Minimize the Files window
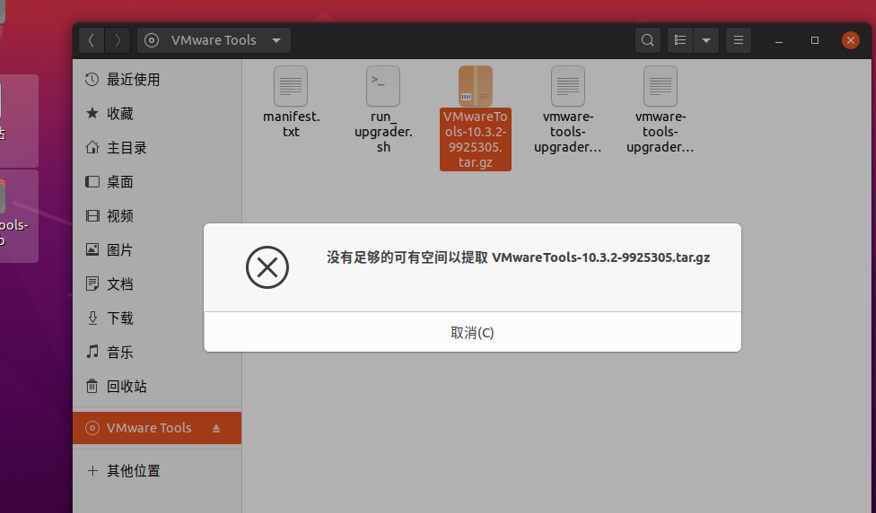 pos(779,41)
